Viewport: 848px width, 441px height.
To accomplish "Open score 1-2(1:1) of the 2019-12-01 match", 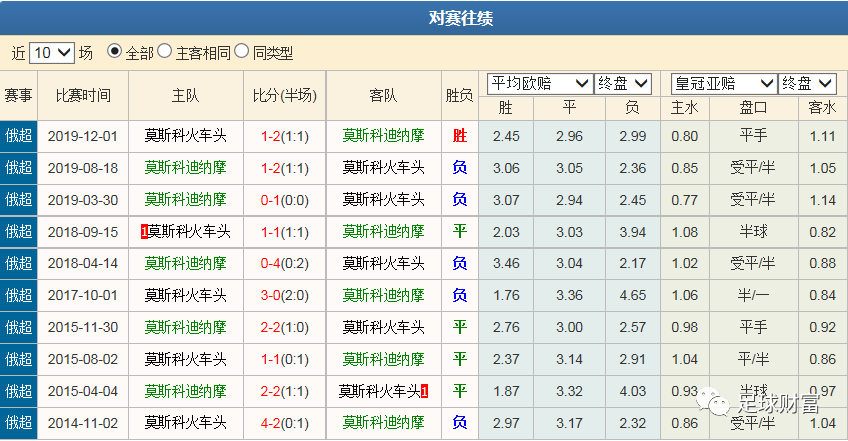I will pos(284,136).
